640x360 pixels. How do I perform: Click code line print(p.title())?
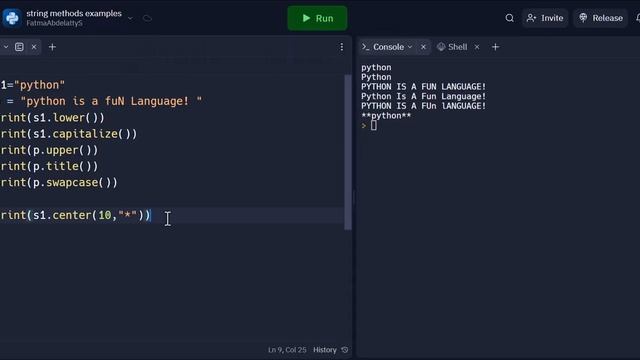tap(49, 166)
